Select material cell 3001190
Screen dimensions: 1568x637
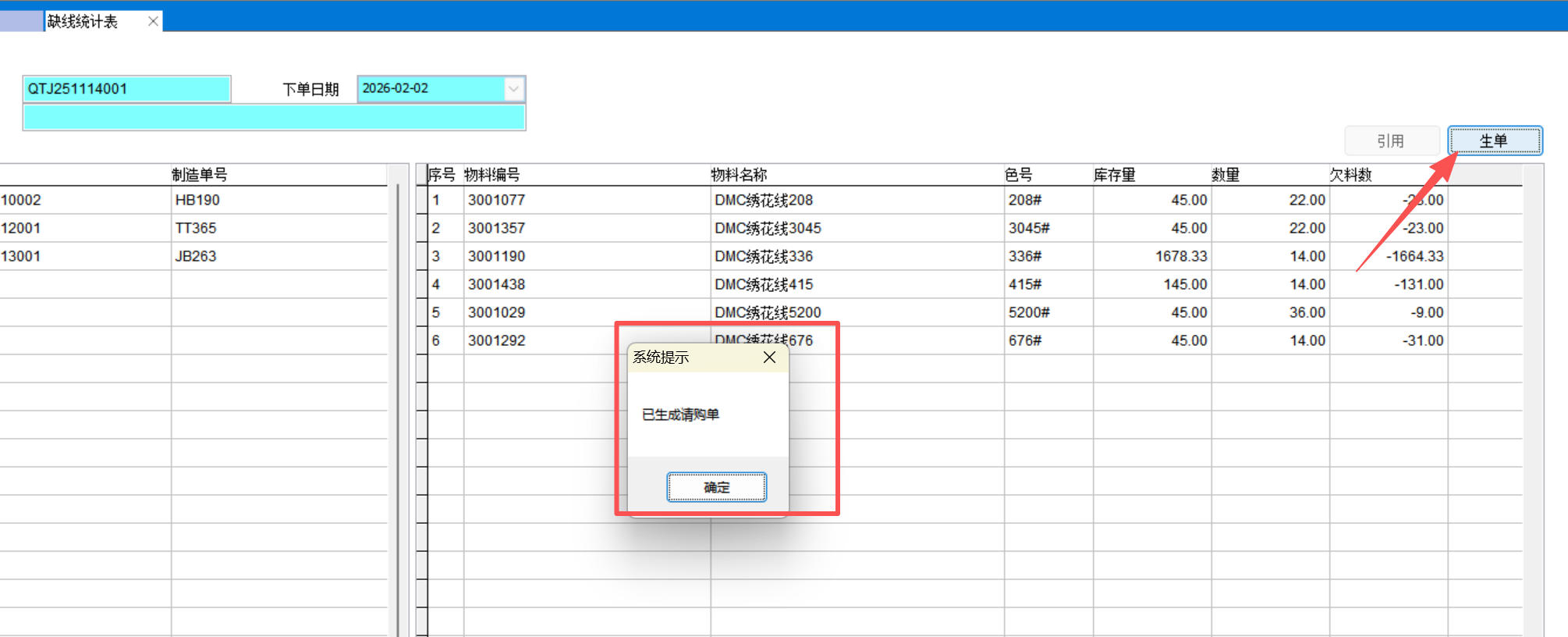(x=497, y=256)
